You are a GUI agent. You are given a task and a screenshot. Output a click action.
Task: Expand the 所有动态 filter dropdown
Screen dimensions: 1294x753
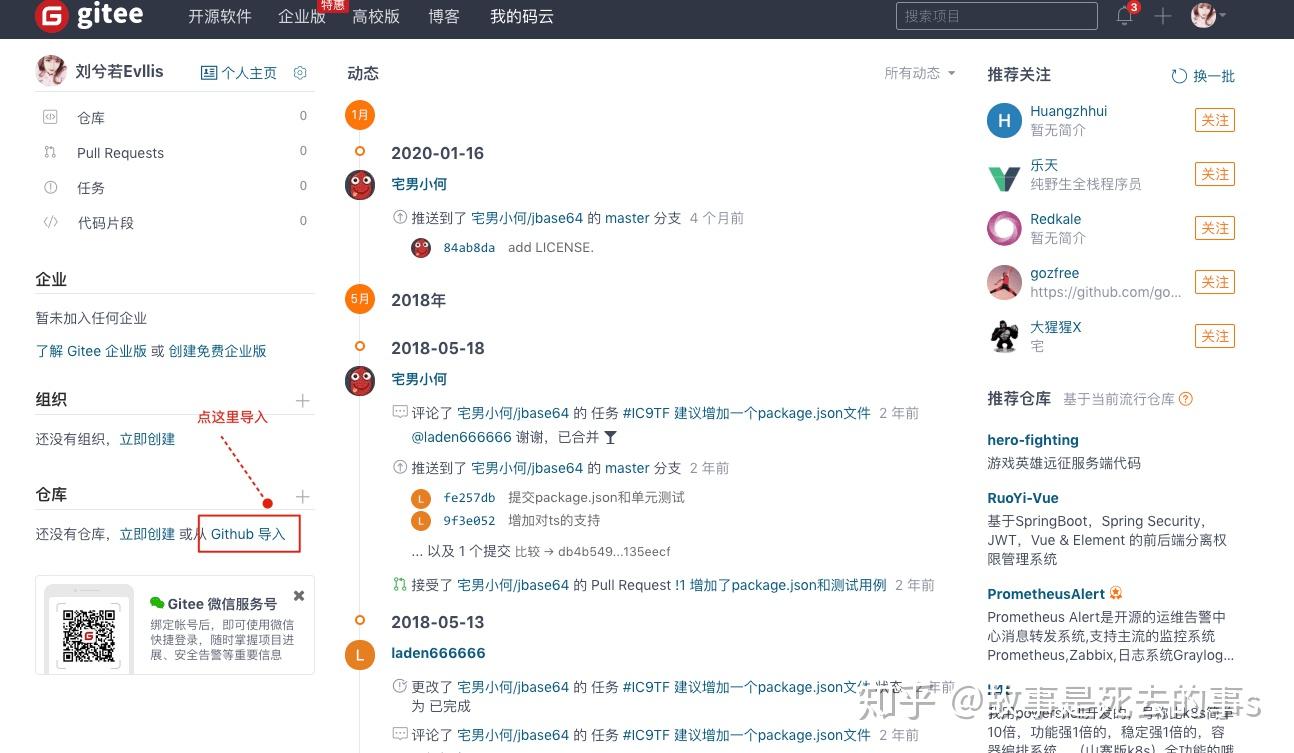click(920, 73)
